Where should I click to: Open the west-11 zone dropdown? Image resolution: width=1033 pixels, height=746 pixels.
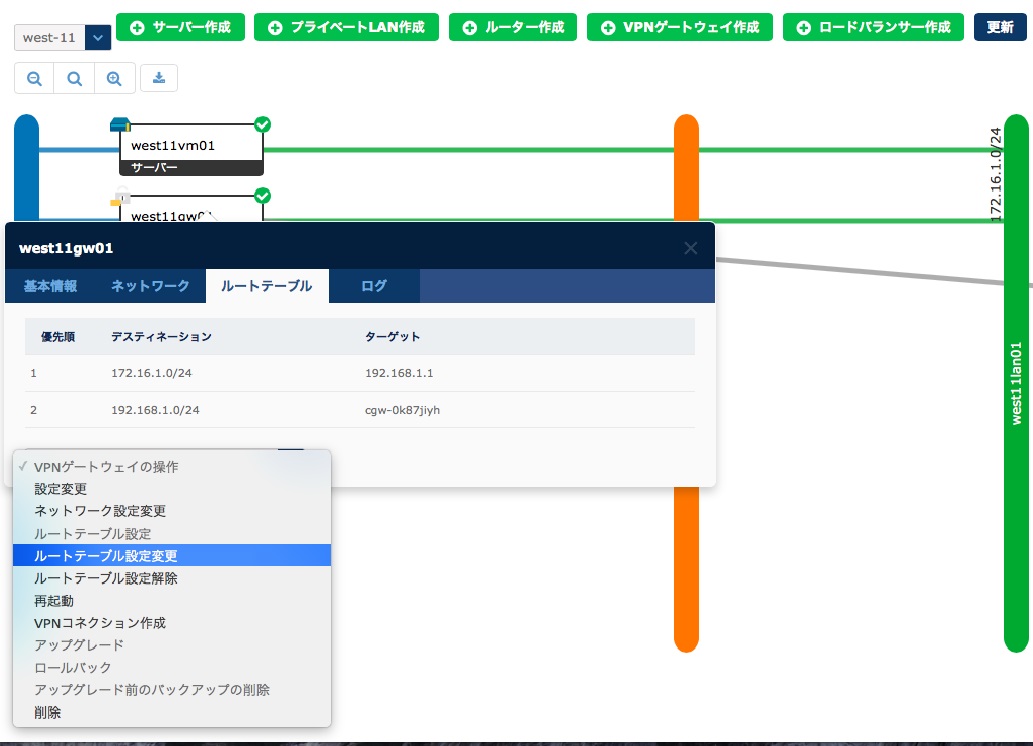[98, 37]
